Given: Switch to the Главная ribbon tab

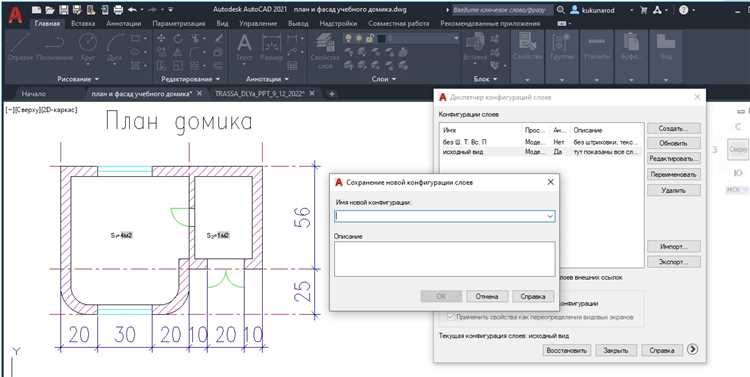Looking at the screenshot, I should [47, 23].
